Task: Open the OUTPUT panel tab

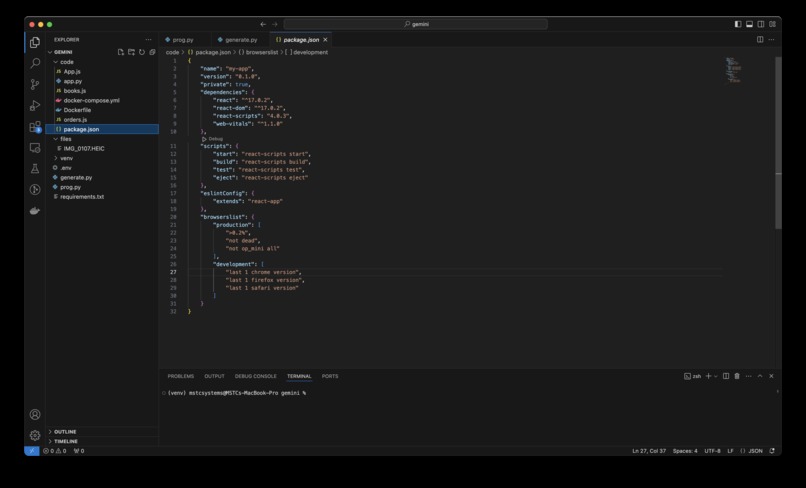Action: pos(214,376)
